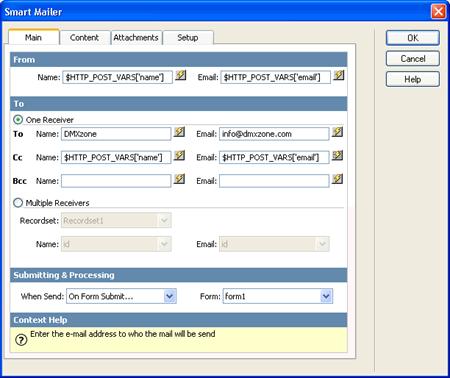Confirm with the OK button
The image size is (450, 378).
tap(413, 38)
